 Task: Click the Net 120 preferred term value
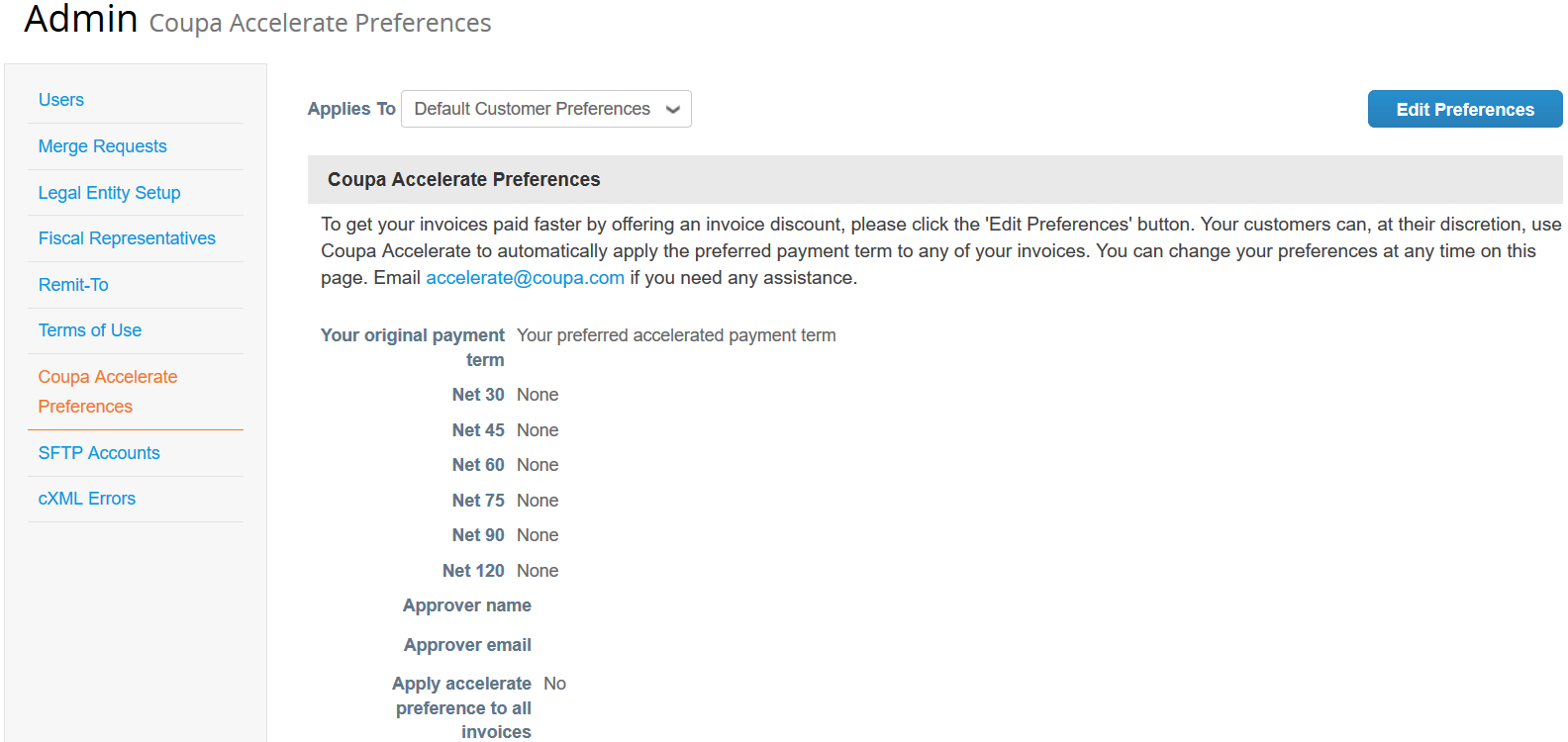coord(538,571)
